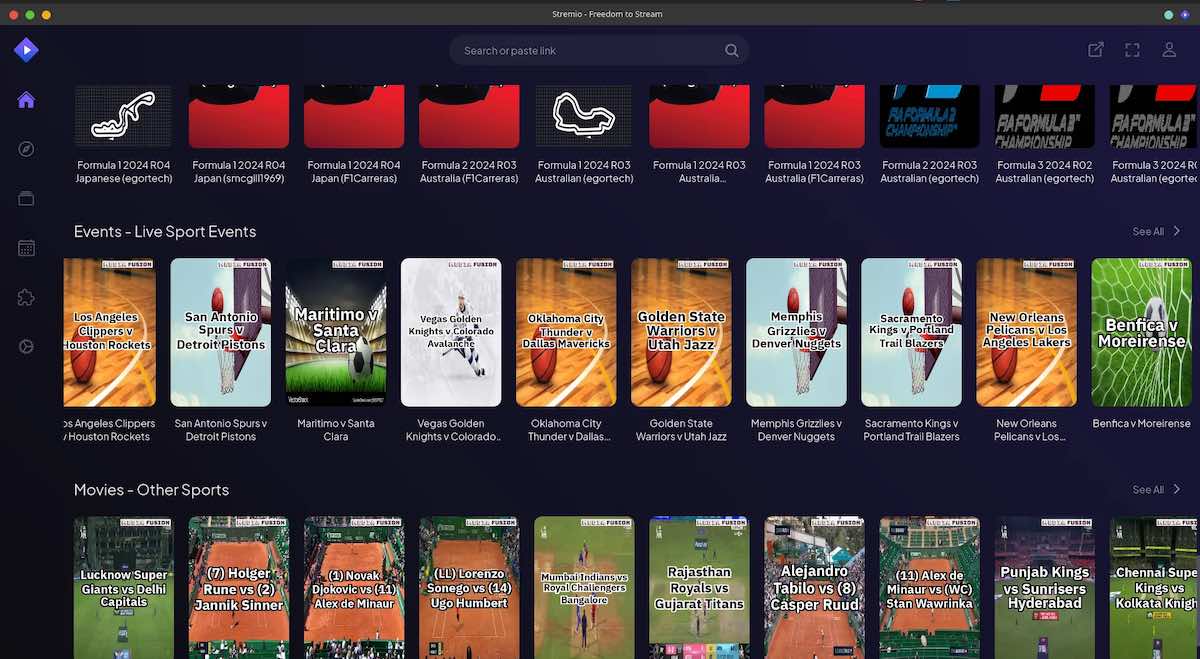Open the Settings icon in sidebar
Image resolution: width=1200 pixels, height=659 pixels.
point(26,346)
